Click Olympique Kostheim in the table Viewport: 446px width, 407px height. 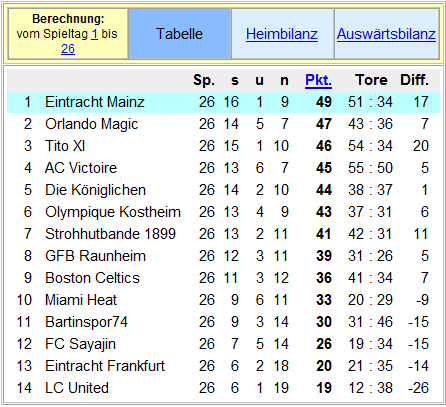point(113,212)
